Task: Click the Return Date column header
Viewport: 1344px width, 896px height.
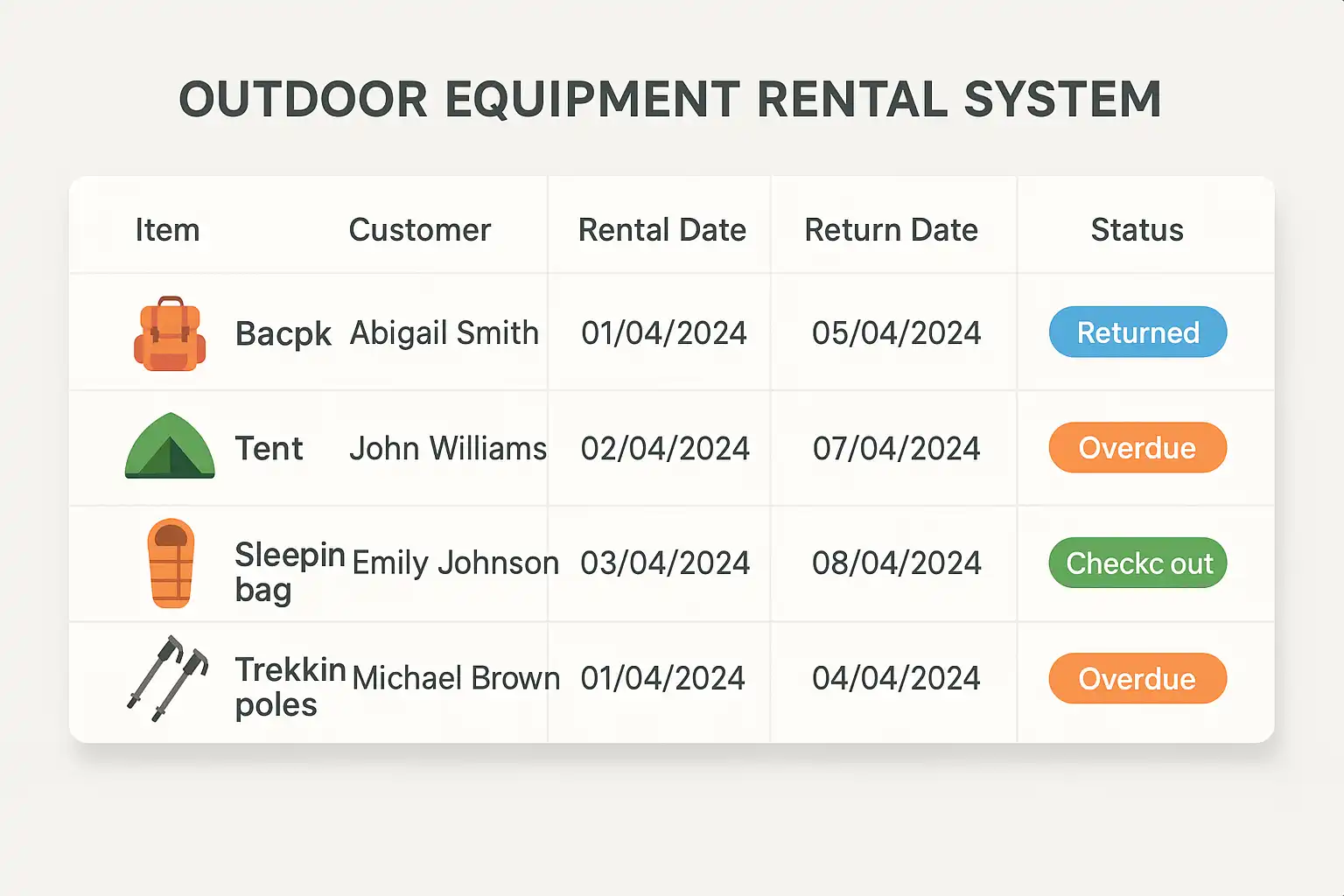Action: [x=891, y=230]
